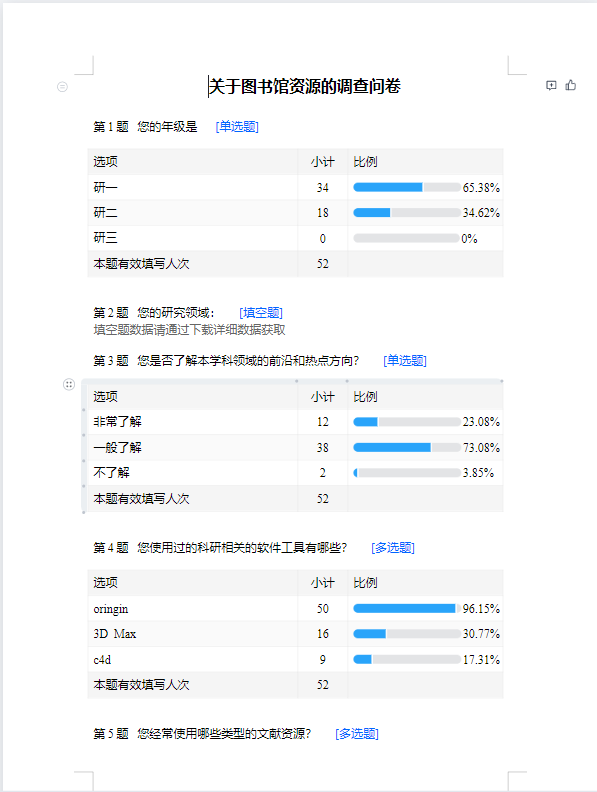
Task: Click the 比例 header in question 1 table
Action: coord(365,162)
